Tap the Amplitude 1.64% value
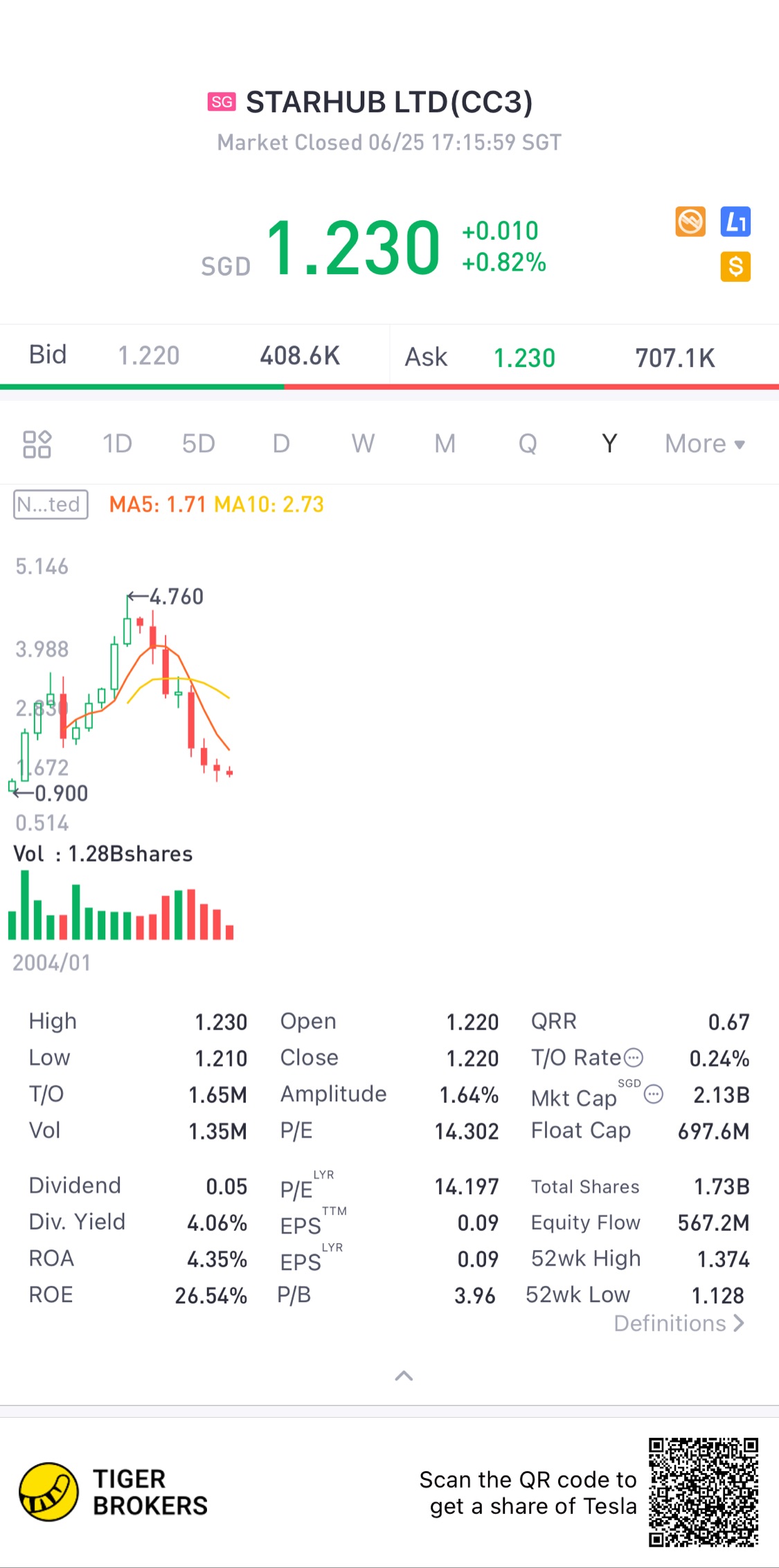Viewport: 779px width, 1568px height. click(469, 1094)
